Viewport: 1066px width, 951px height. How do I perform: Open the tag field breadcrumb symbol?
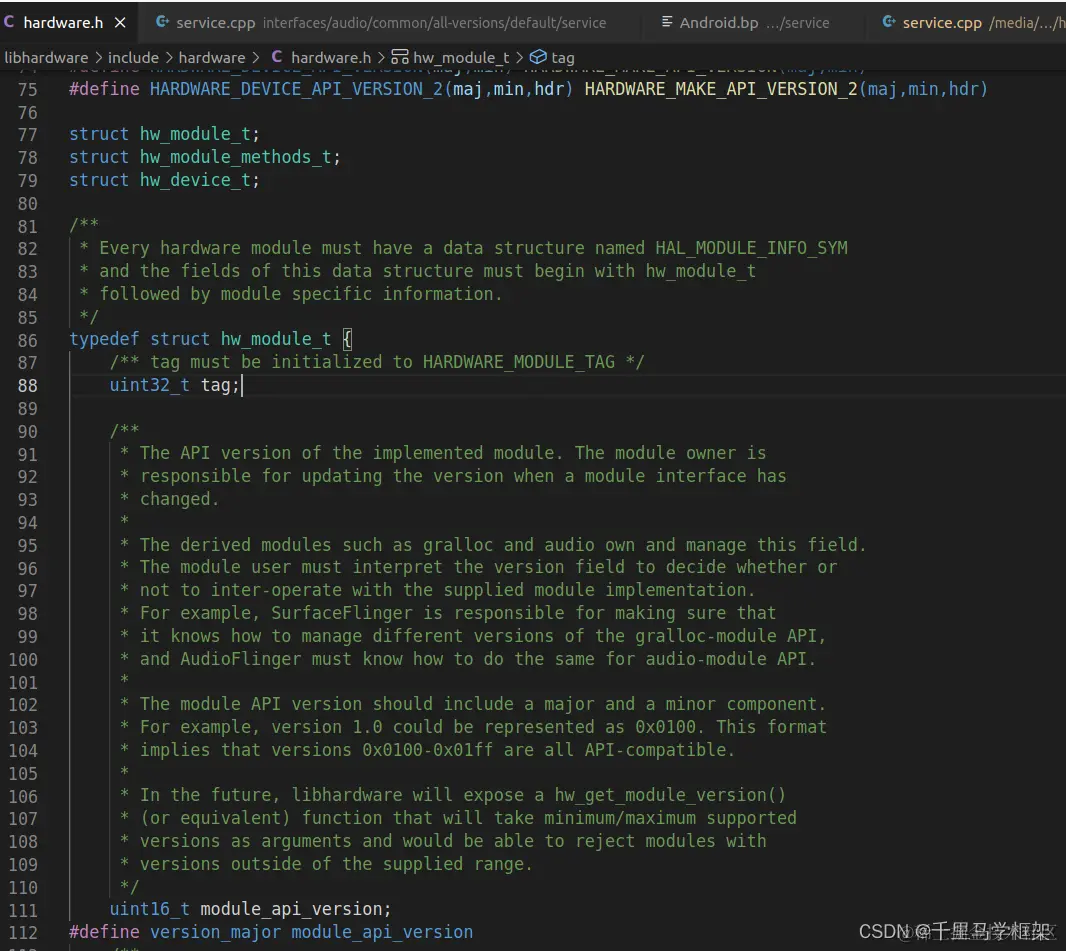[562, 58]
